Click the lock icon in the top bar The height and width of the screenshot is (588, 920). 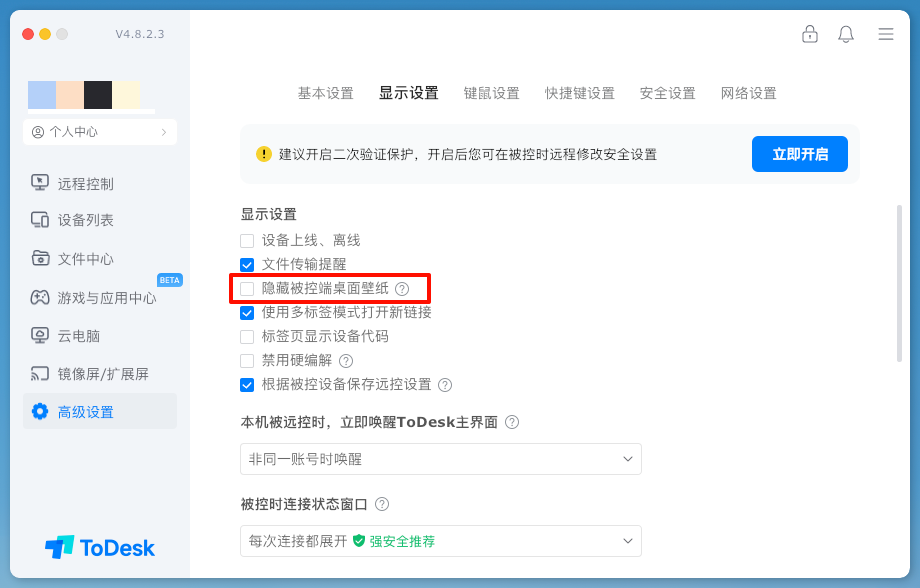tap(810, 33)
